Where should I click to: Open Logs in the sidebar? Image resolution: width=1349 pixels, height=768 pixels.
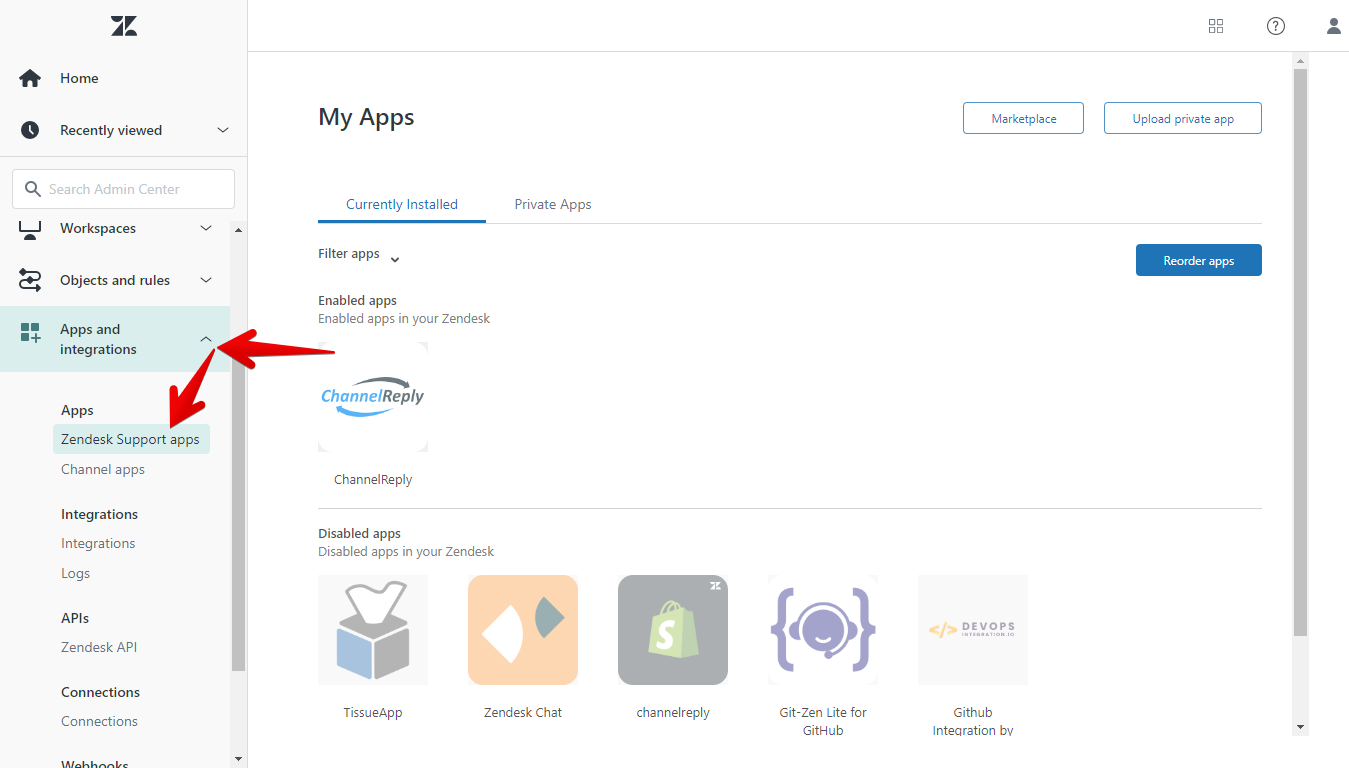click(x=75, y=573)
